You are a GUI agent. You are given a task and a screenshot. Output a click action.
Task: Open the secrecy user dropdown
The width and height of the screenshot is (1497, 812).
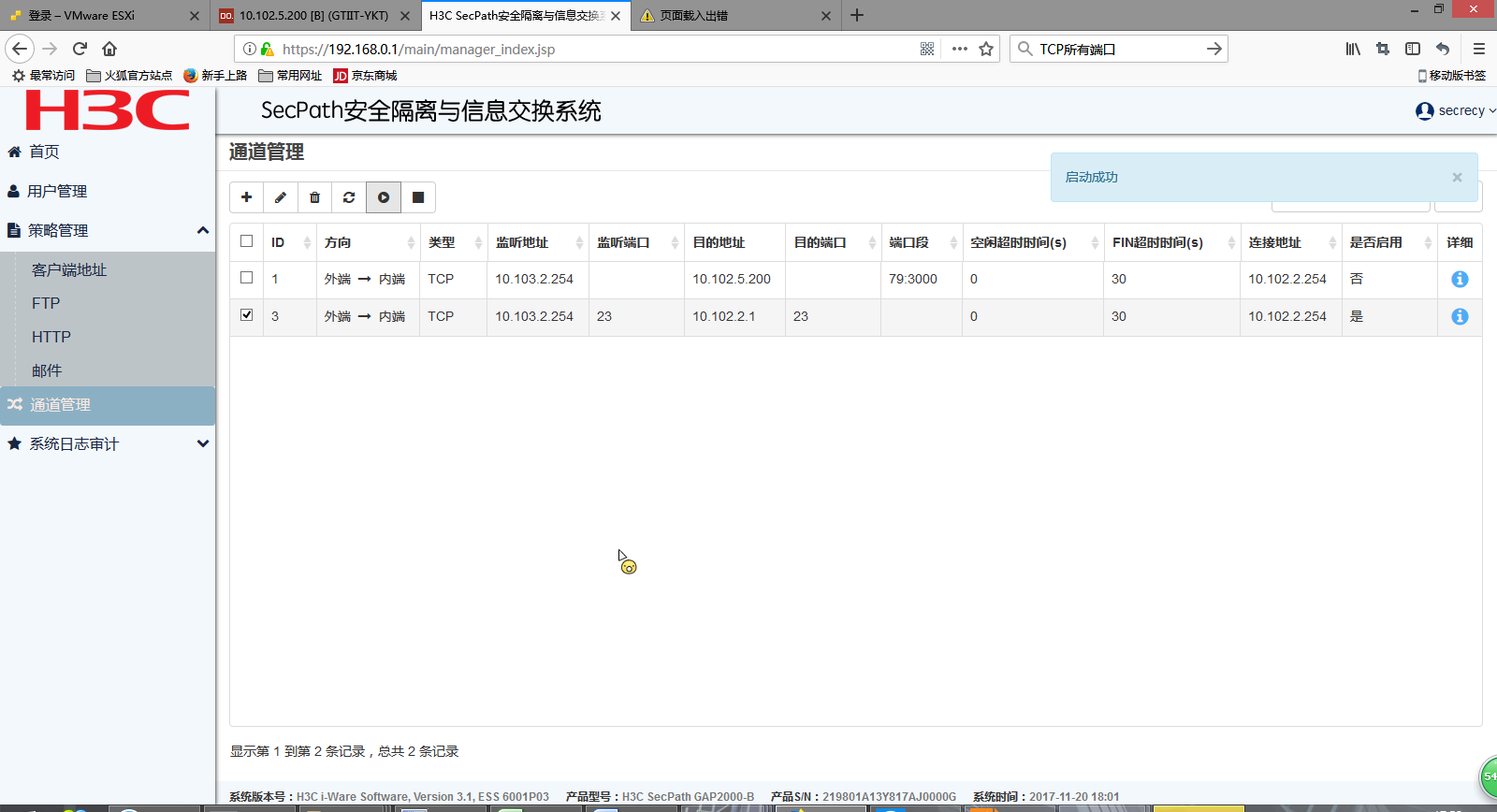[x=1456, y=110]
